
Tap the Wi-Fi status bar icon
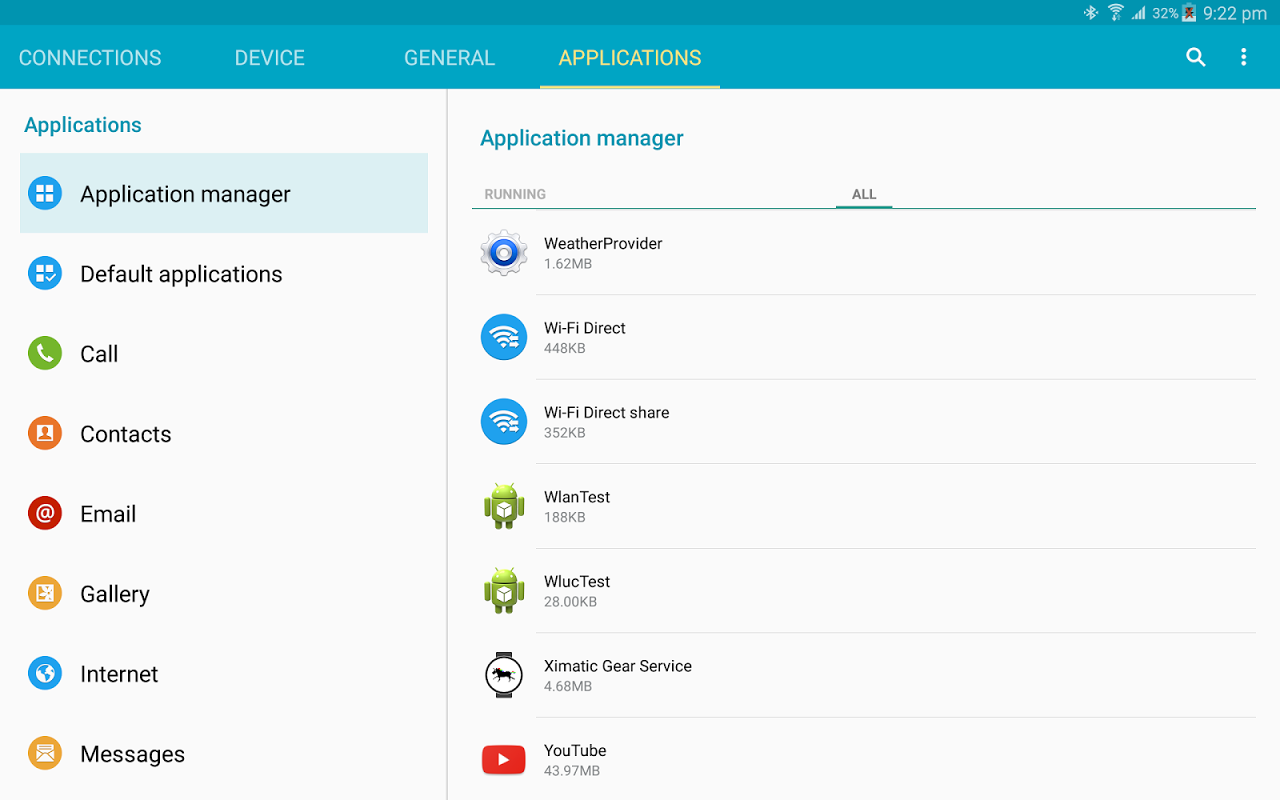[x=1116, y=13]
